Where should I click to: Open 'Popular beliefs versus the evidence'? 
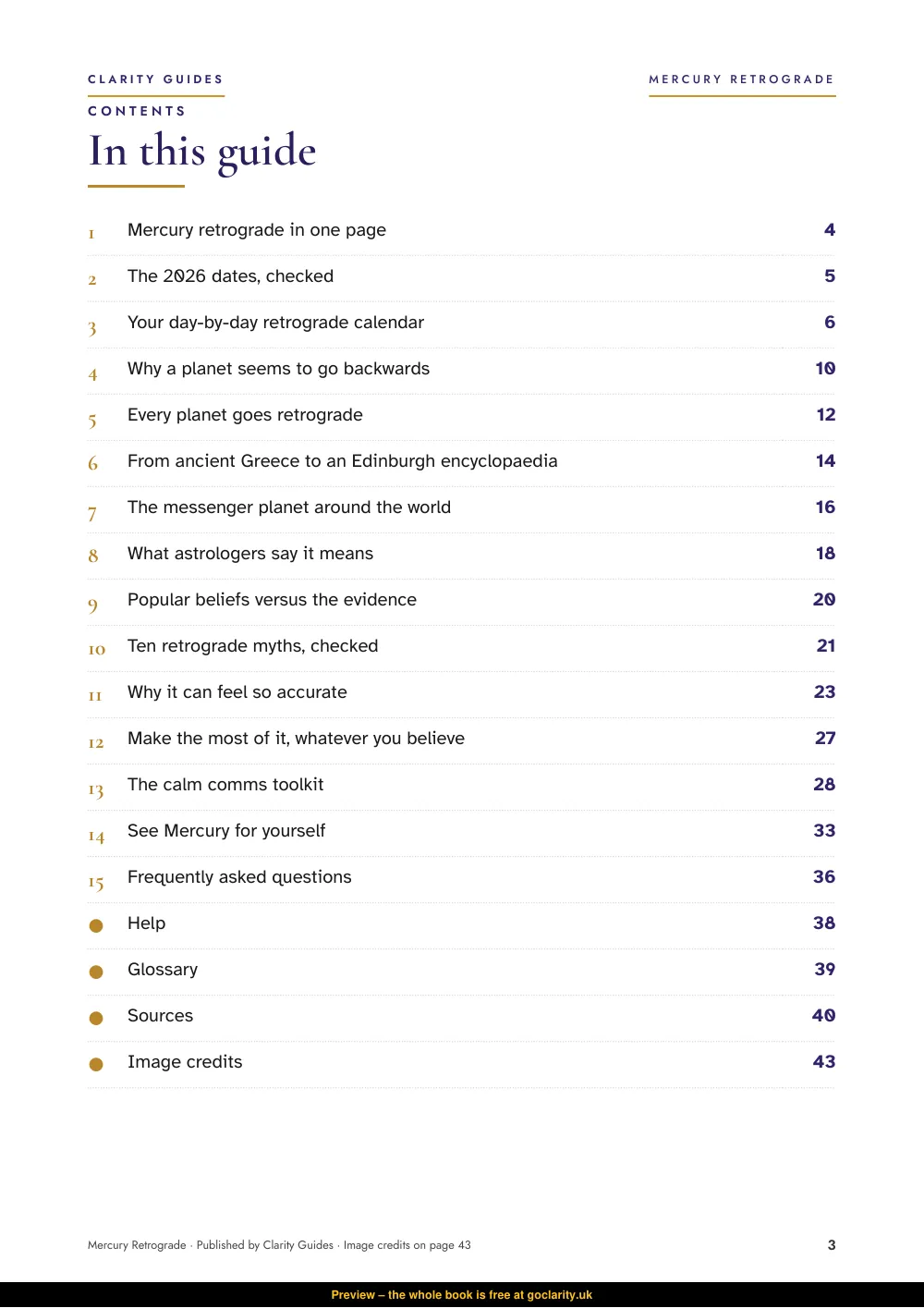pos(272,600)
